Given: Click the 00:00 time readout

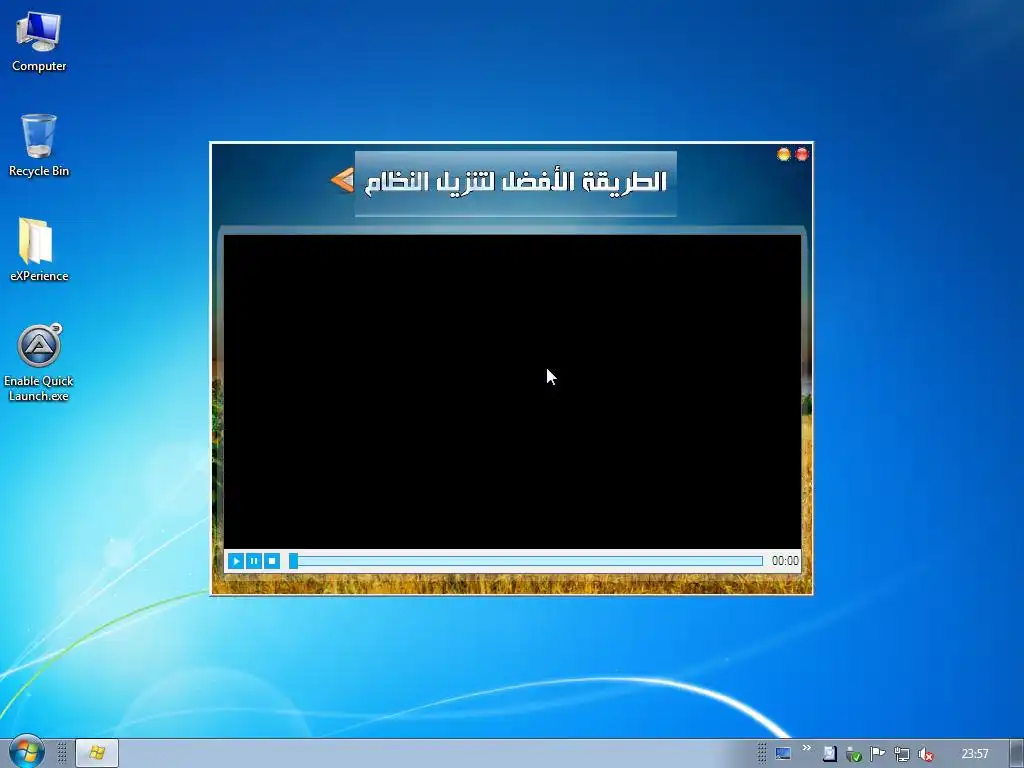Looking at the screenshot, I should point(785,561).
